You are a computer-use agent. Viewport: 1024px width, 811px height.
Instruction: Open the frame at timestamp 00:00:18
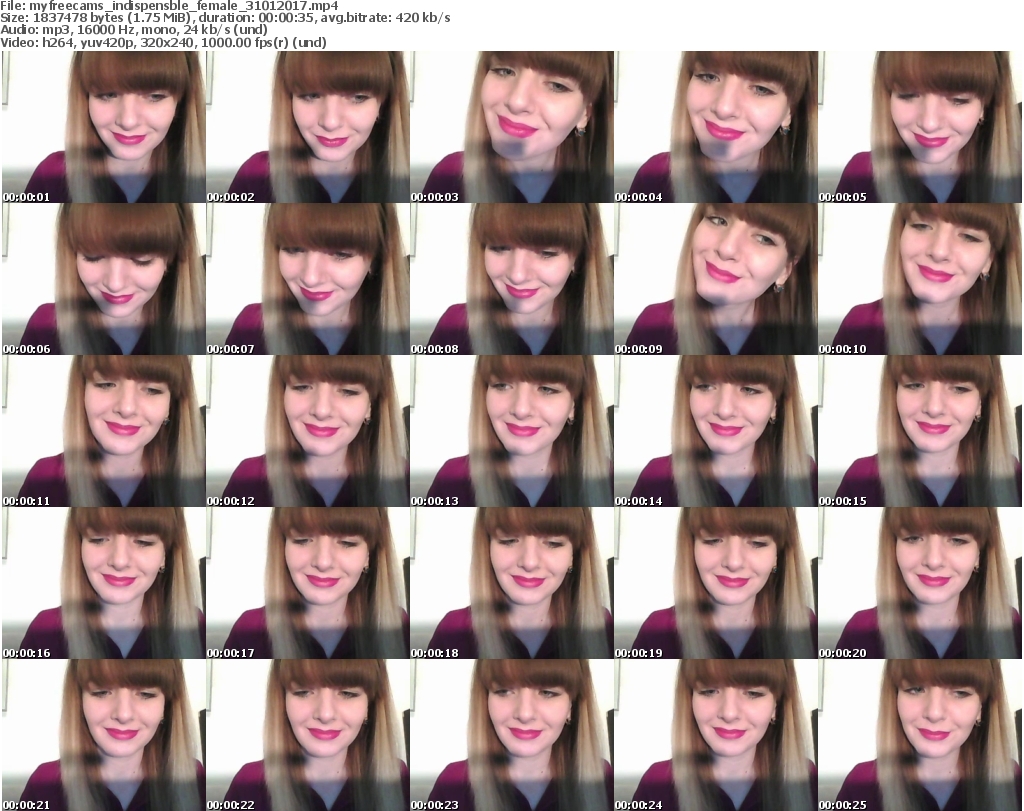click(511, 583)
